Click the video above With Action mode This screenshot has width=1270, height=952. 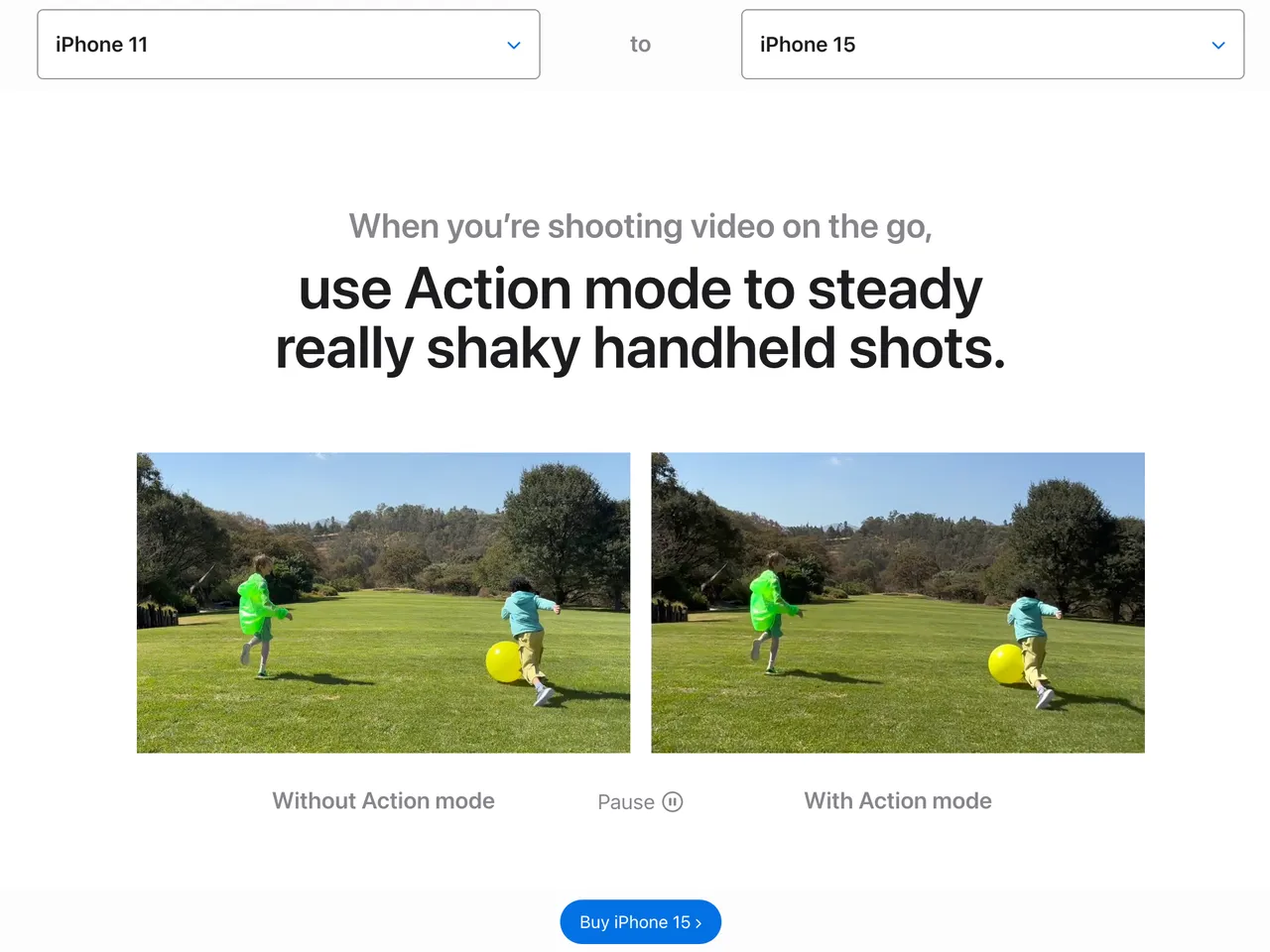(x=898, y=603)
